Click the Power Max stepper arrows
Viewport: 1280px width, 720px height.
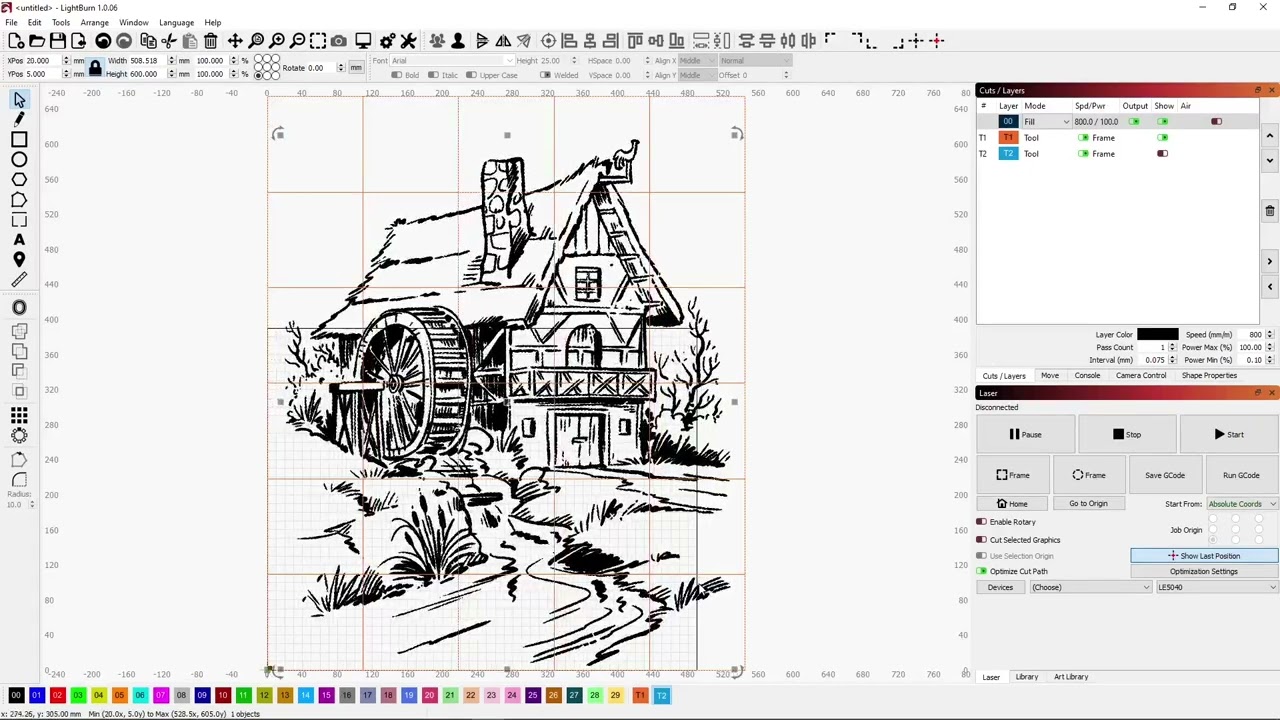pos(1270,347)
